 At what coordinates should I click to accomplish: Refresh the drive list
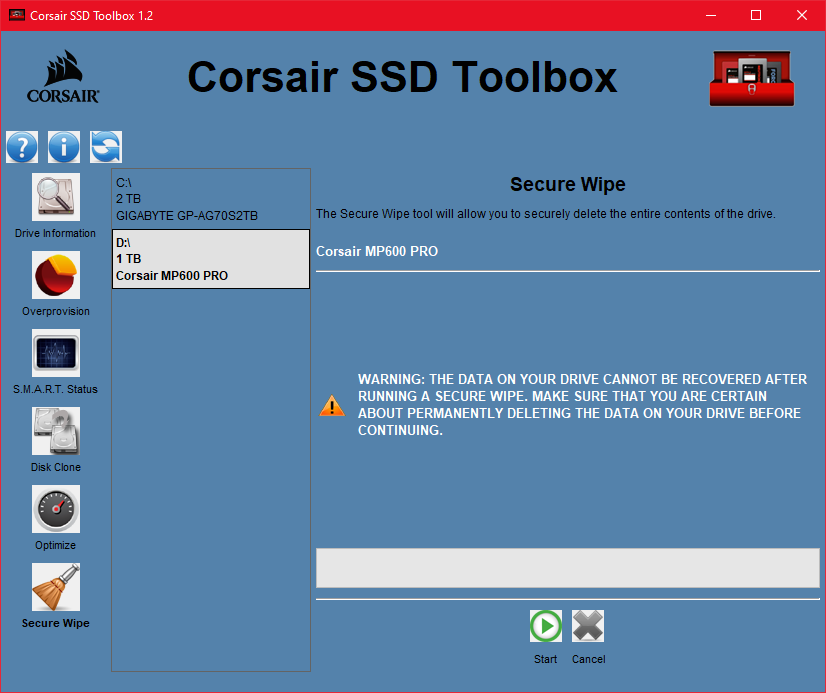(106, 147)
